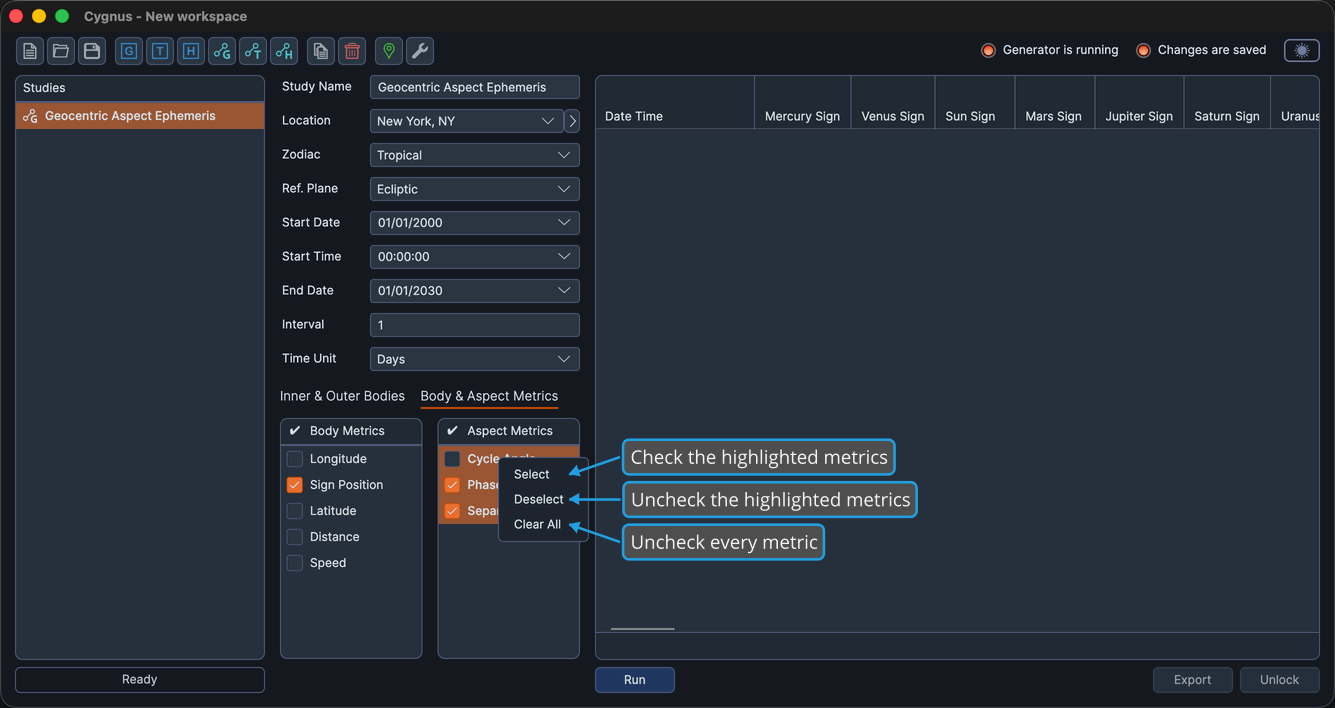Open the Ref. Plane dropdown set to Ecliptic
Image resolution: width=1335 pixels, height=708 pixels.
[x=475, y=189]
